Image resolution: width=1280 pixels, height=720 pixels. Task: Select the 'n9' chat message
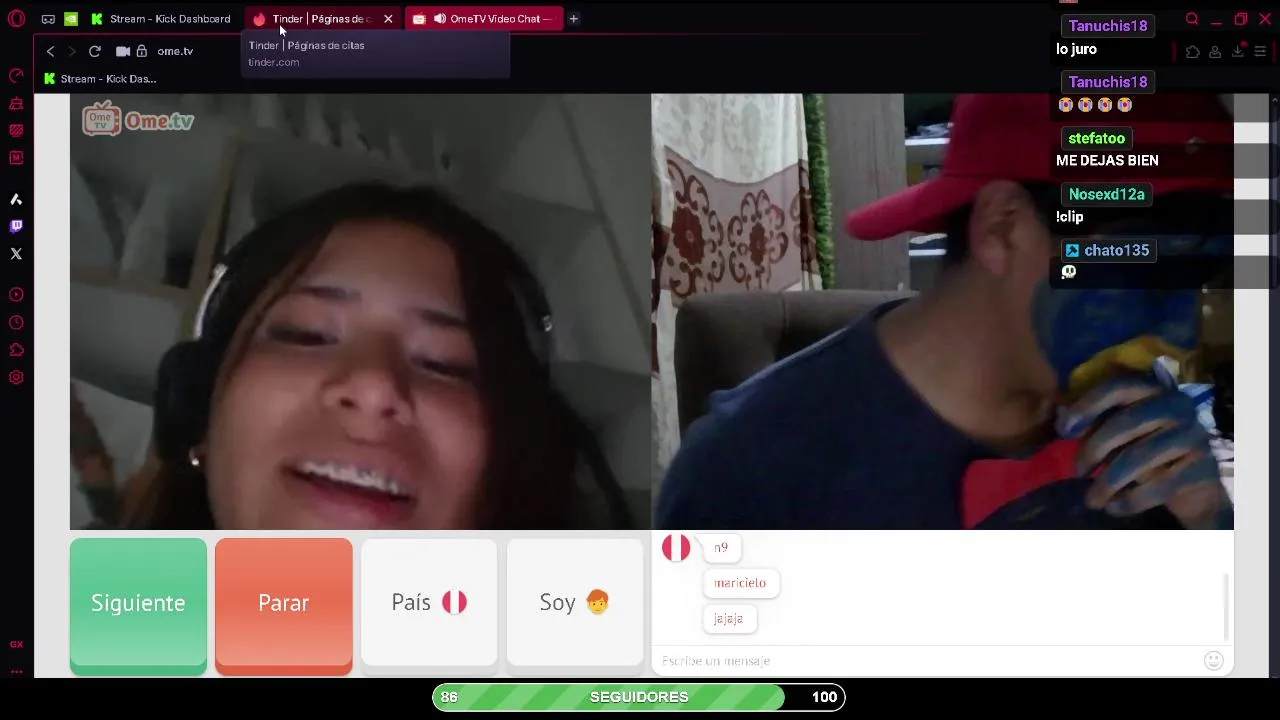[x=721, y=548]
